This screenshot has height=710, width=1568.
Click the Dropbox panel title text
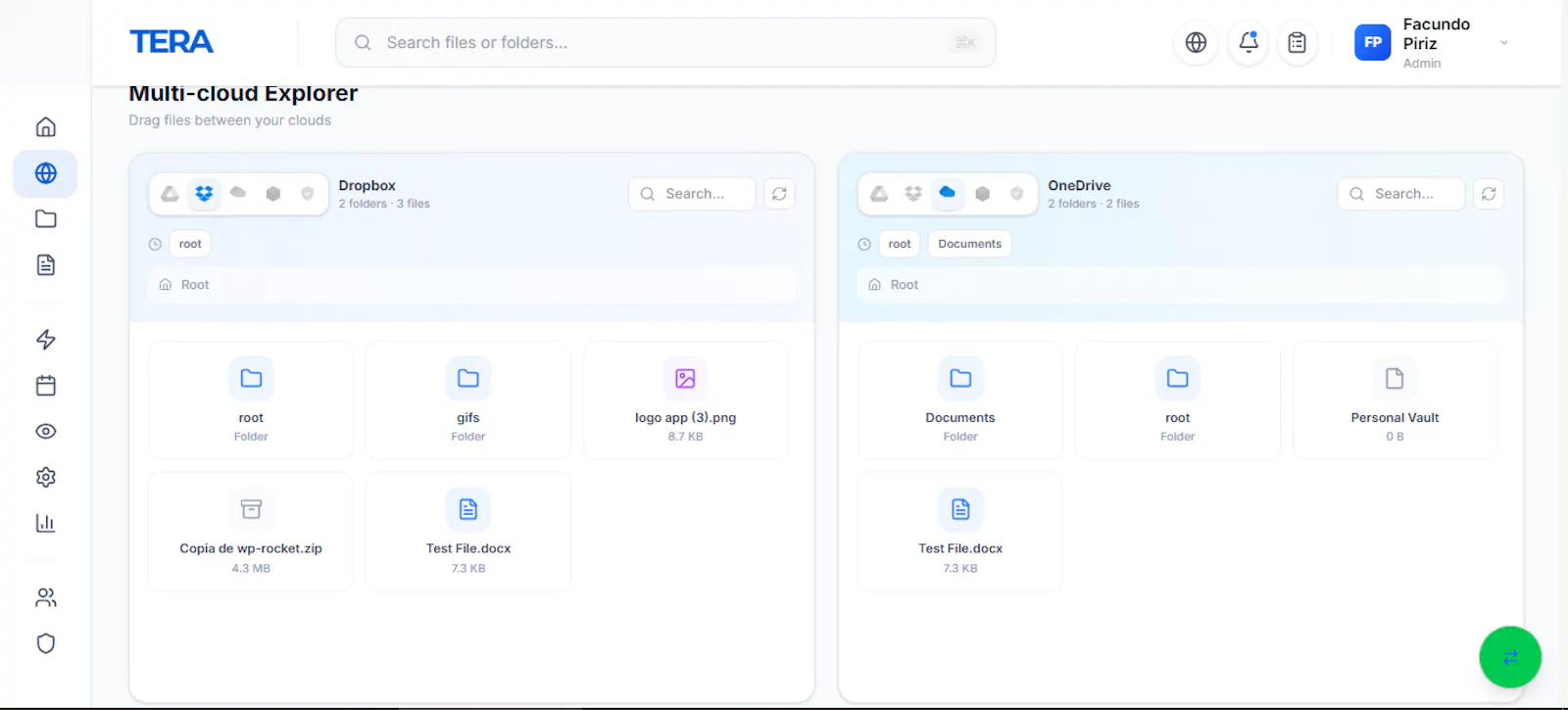point(367,185)
